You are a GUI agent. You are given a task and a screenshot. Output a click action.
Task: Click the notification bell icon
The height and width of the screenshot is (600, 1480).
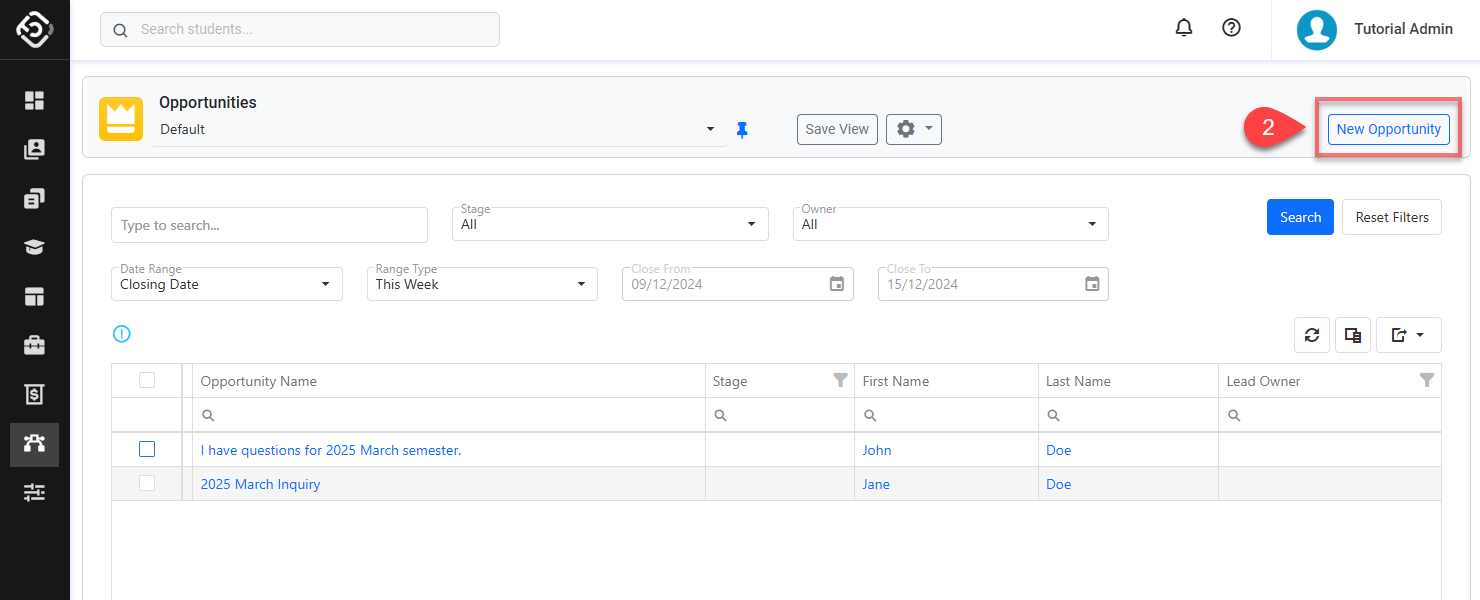1184,29
